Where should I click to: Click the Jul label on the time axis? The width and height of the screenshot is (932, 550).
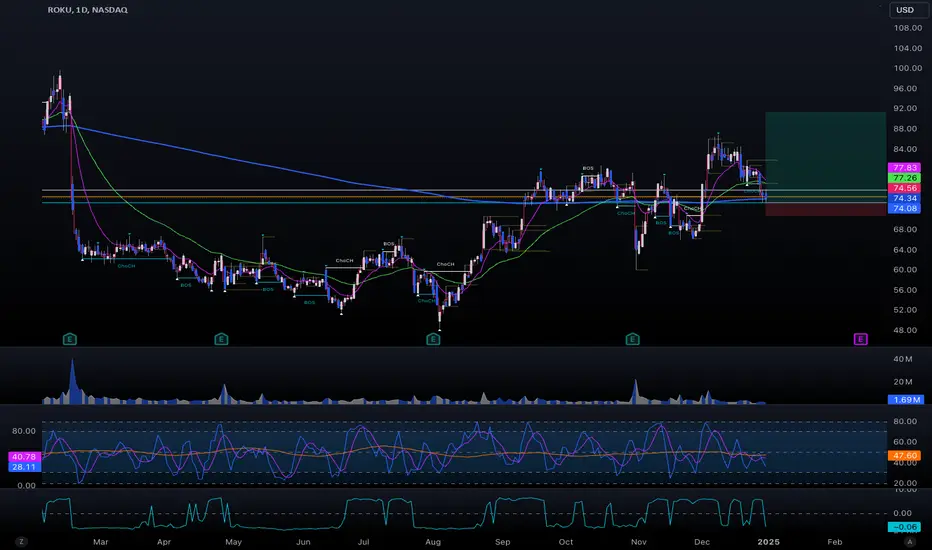(x=363, y=542)
